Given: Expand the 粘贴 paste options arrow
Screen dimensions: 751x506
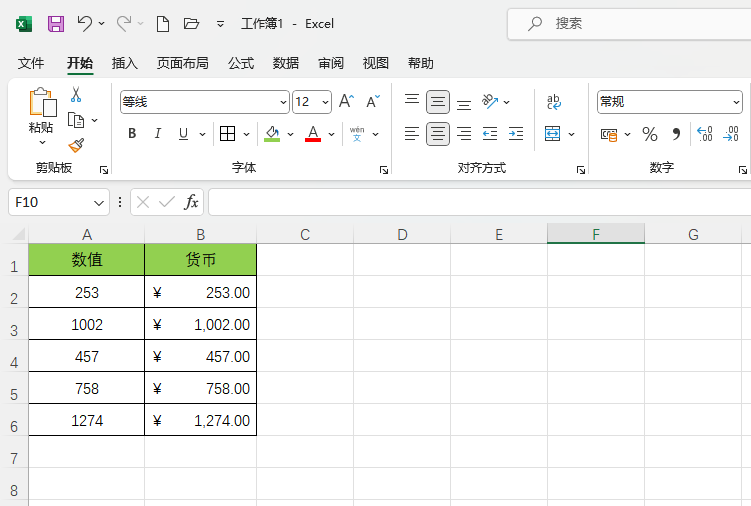Looking at the screenshot, I should click(43, 142).
